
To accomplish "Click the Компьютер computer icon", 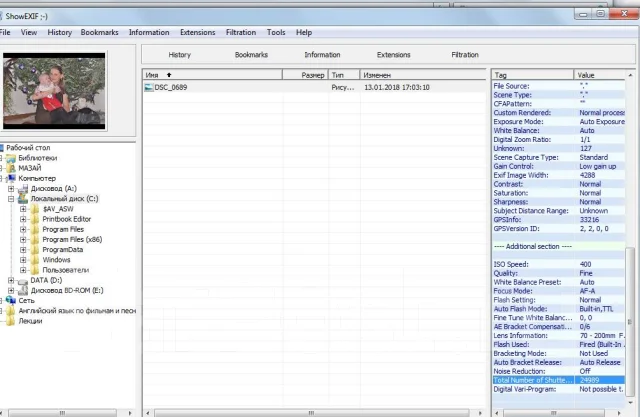I will pyautogui.click(x=11, y=178).
